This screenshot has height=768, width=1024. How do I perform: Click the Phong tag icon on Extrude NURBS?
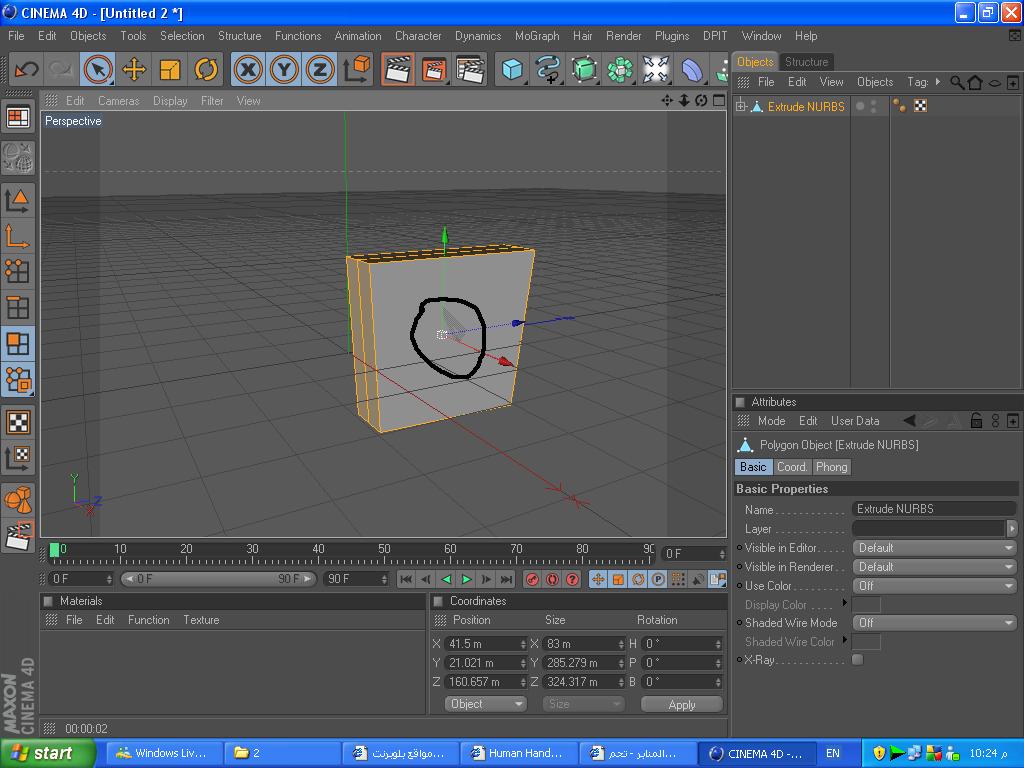point(899,106)
